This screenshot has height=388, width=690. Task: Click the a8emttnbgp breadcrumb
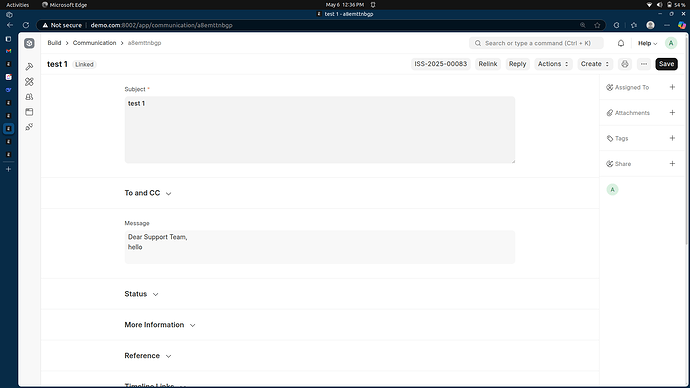tap(144, 43)
